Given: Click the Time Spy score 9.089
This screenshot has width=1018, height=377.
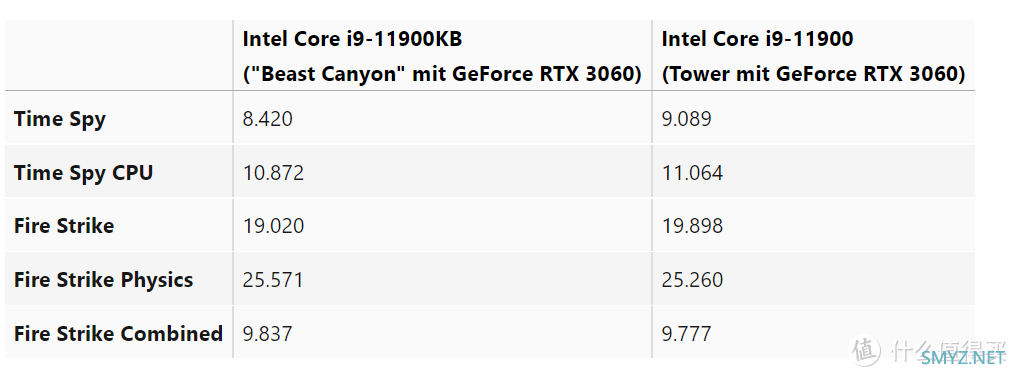Looking at the screenshot, I should [686, 119].
